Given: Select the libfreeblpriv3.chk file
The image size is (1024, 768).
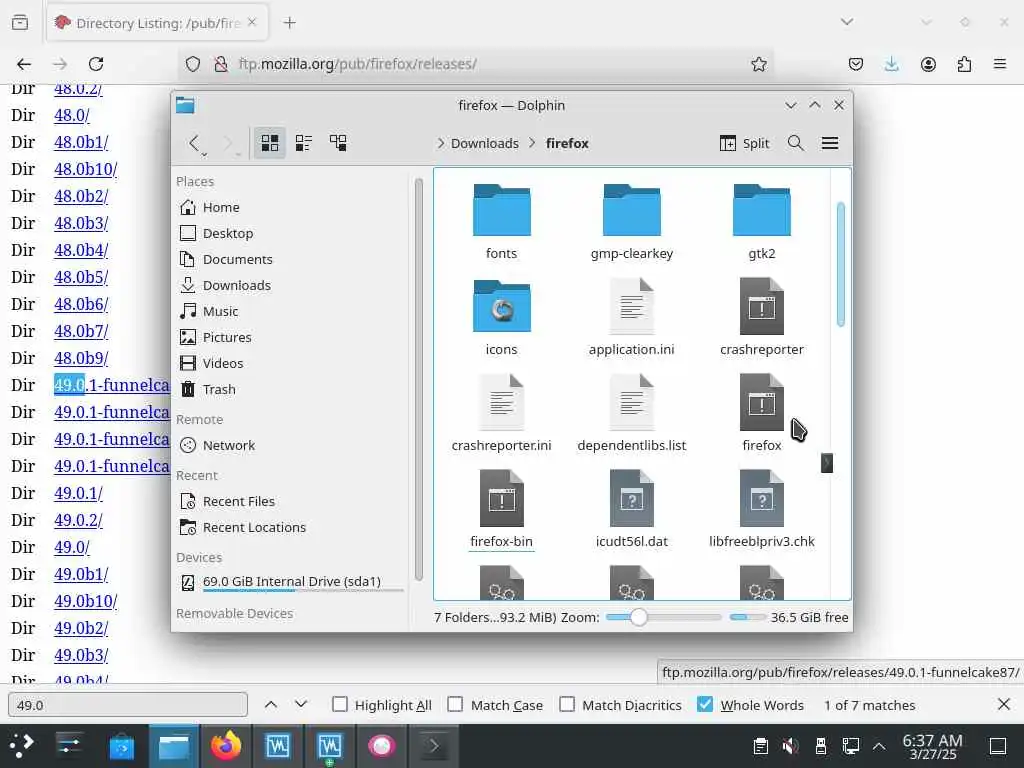Looking at the screenshot, I should coord(761,510).
